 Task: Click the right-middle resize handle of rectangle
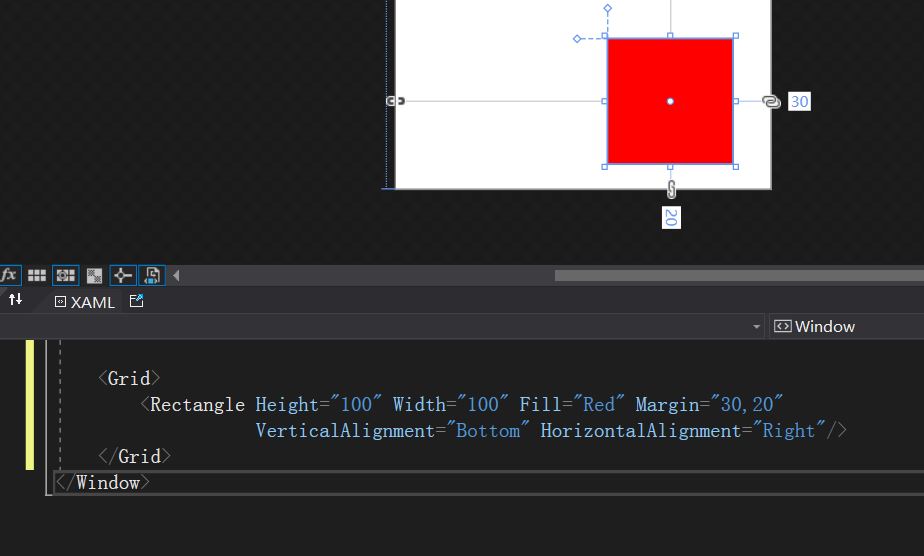point(735,101)
